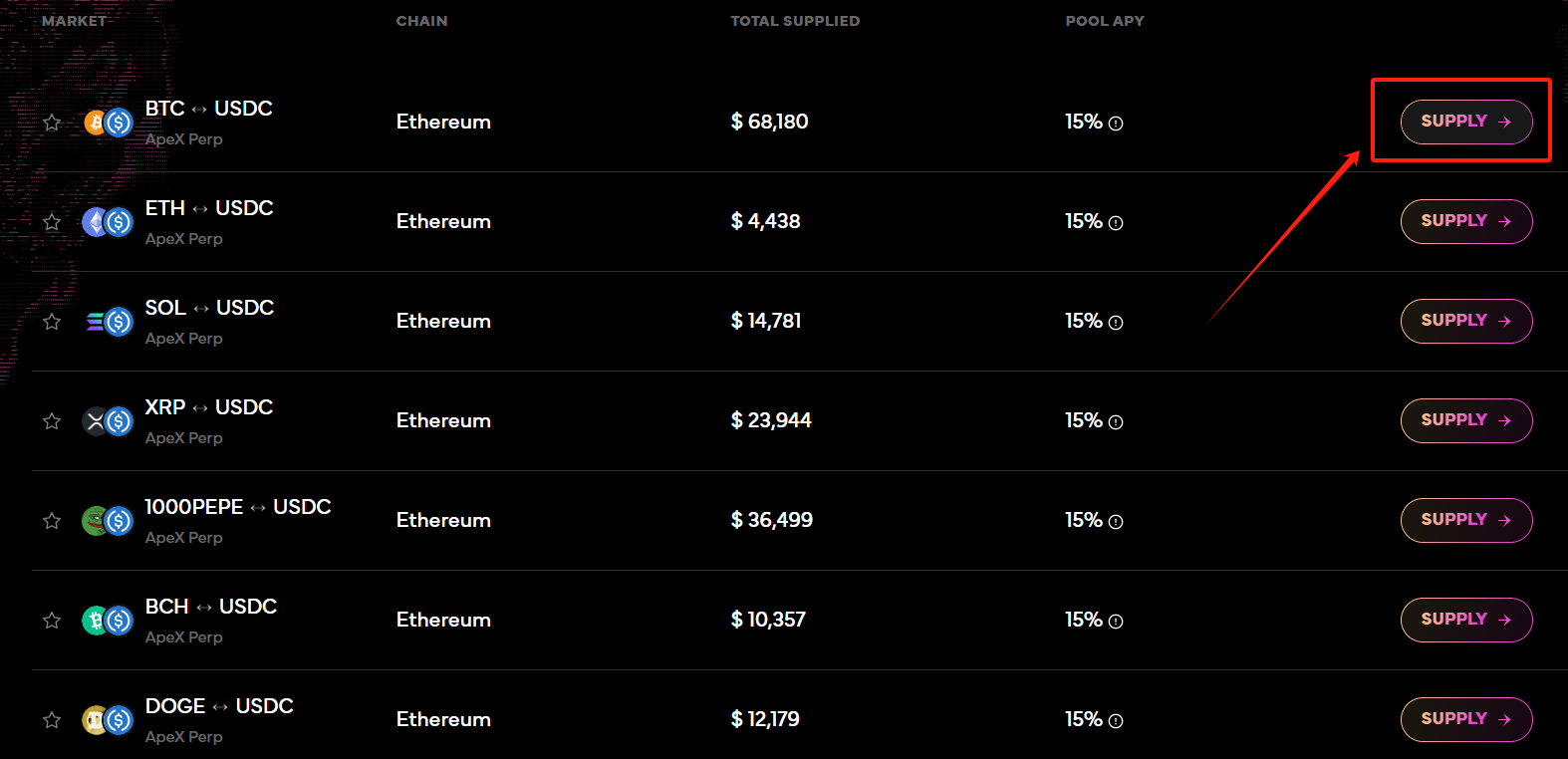This screenshot has width=1568, height=759.
Task: Click the BTC-USDC pool APY info icon
Action: [1116, 124]
